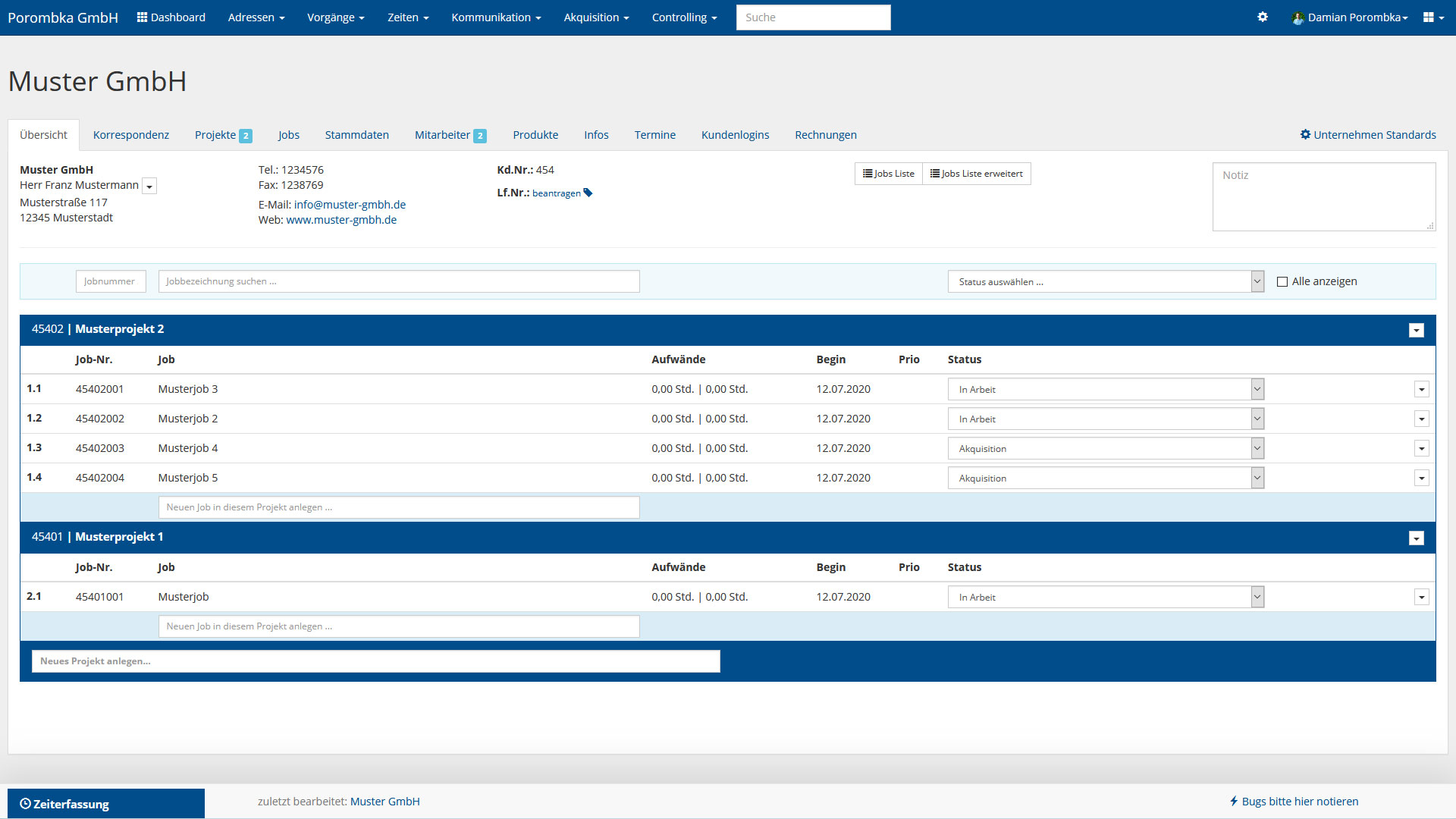Click the beantragen link for Lf.Nr.
Image resolution: width=1456 pixels, height=819 pixels.
(x=557, y=193)
